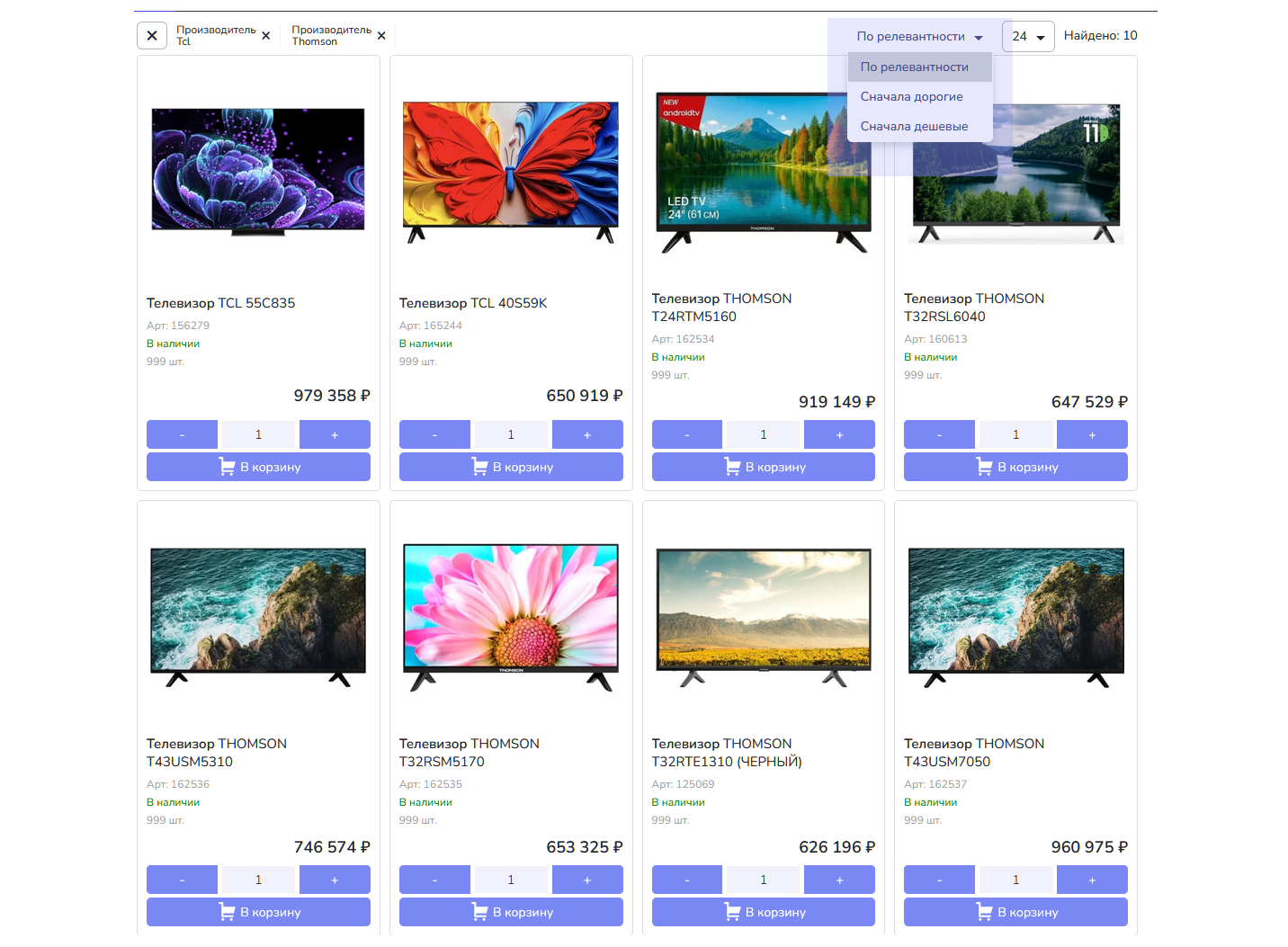Remove the Tcl manufacturer filter
Screen dimensions: 1288x947
click(265, 36)
